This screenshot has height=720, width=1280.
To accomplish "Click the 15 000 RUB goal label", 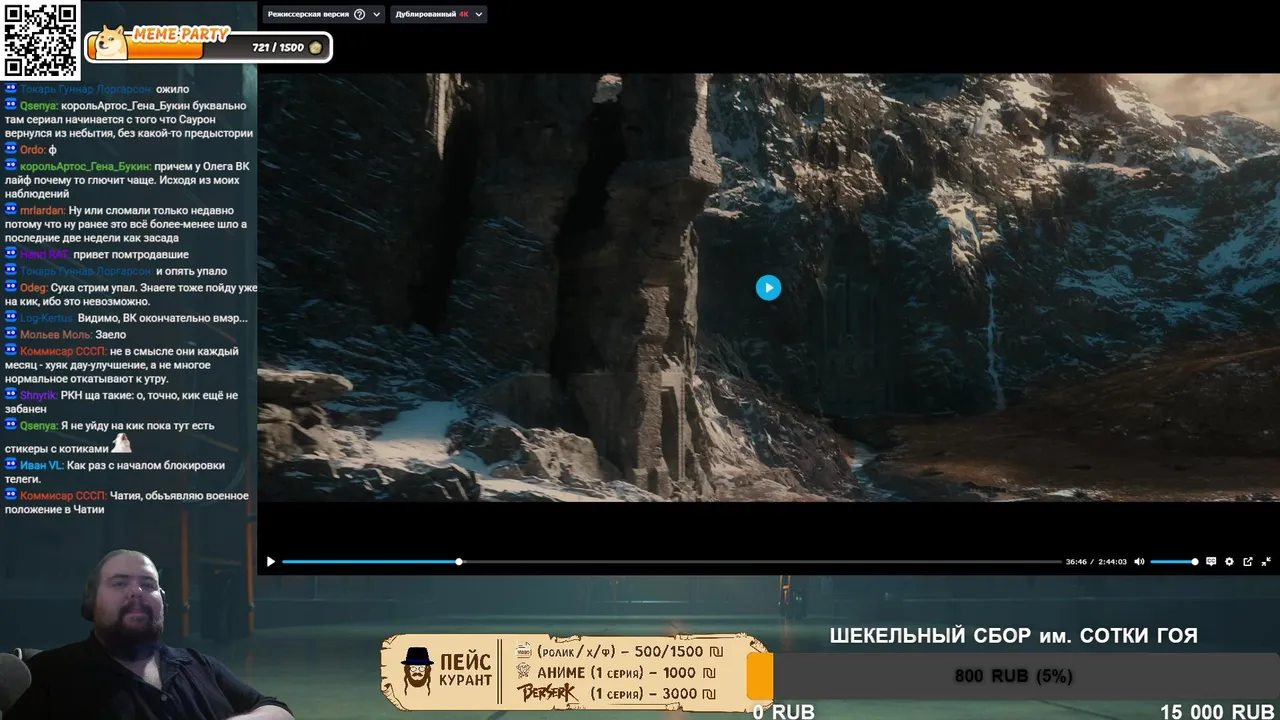I will (x=1217, y=712).
